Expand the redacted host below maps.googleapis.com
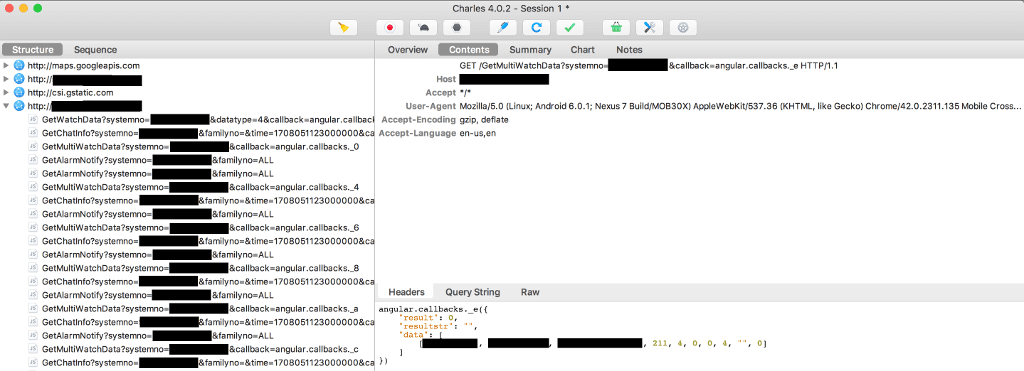This screenshot has height=371, width=1024. 6,79
